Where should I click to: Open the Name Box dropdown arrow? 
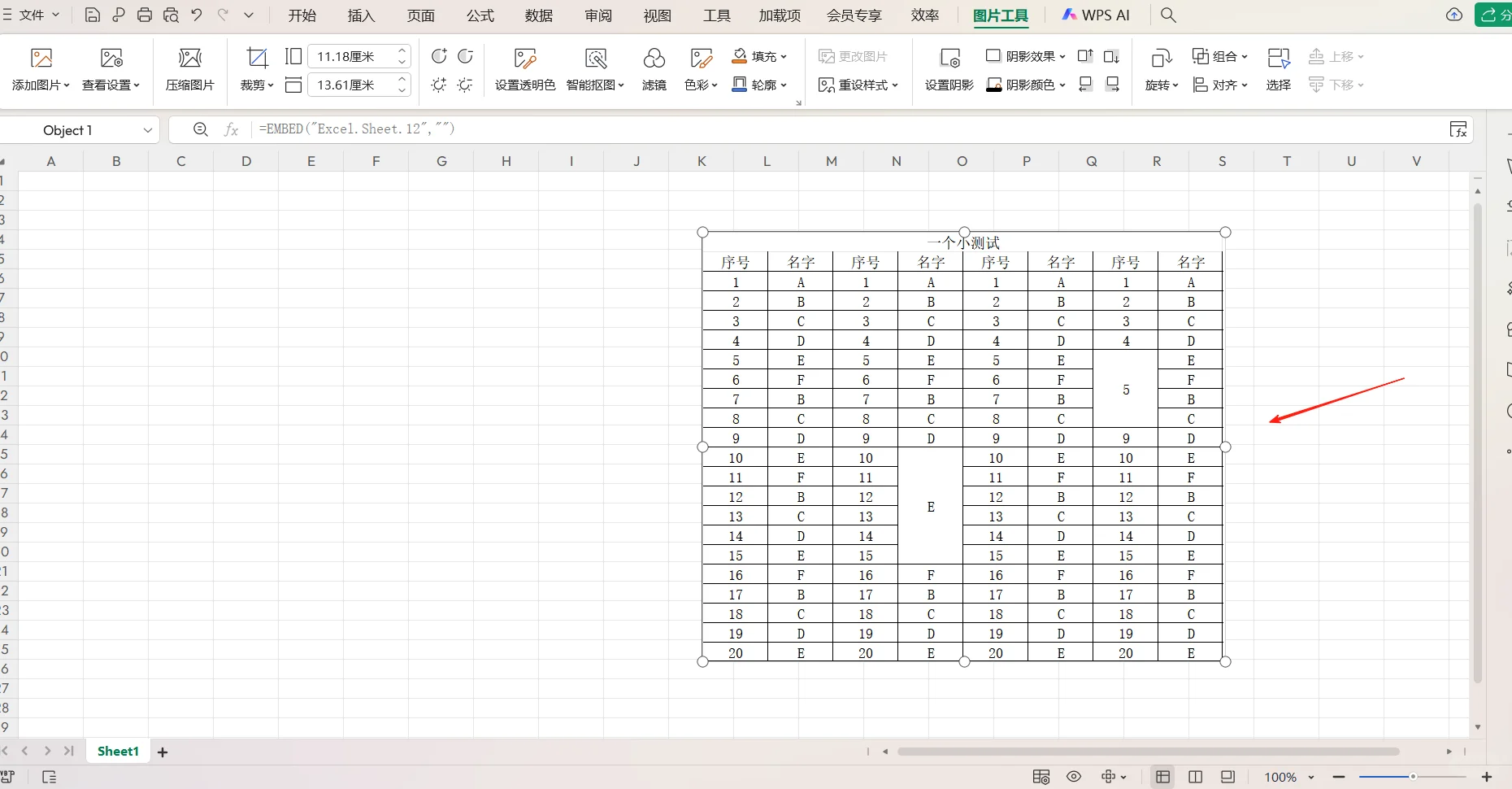coord(148,130)
